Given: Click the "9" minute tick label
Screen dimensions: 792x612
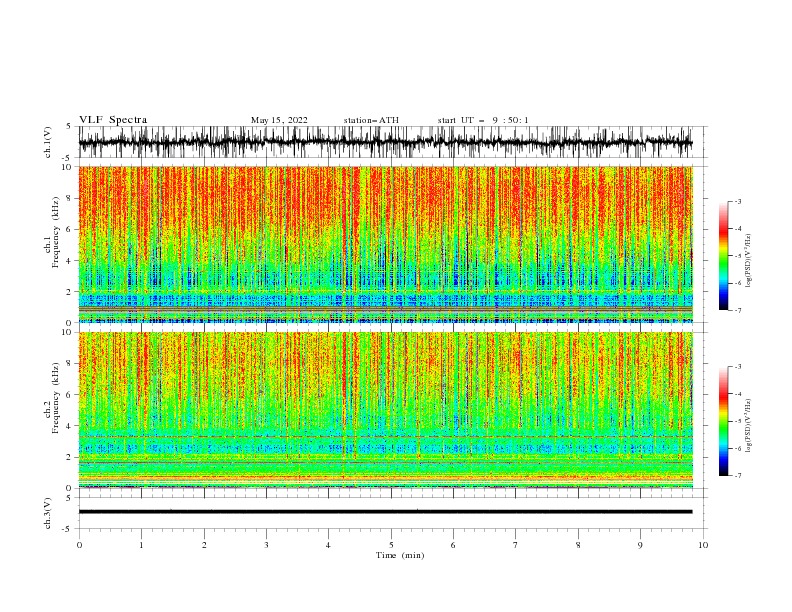Looking at the screenshot, I should click(x=640, y=545).
